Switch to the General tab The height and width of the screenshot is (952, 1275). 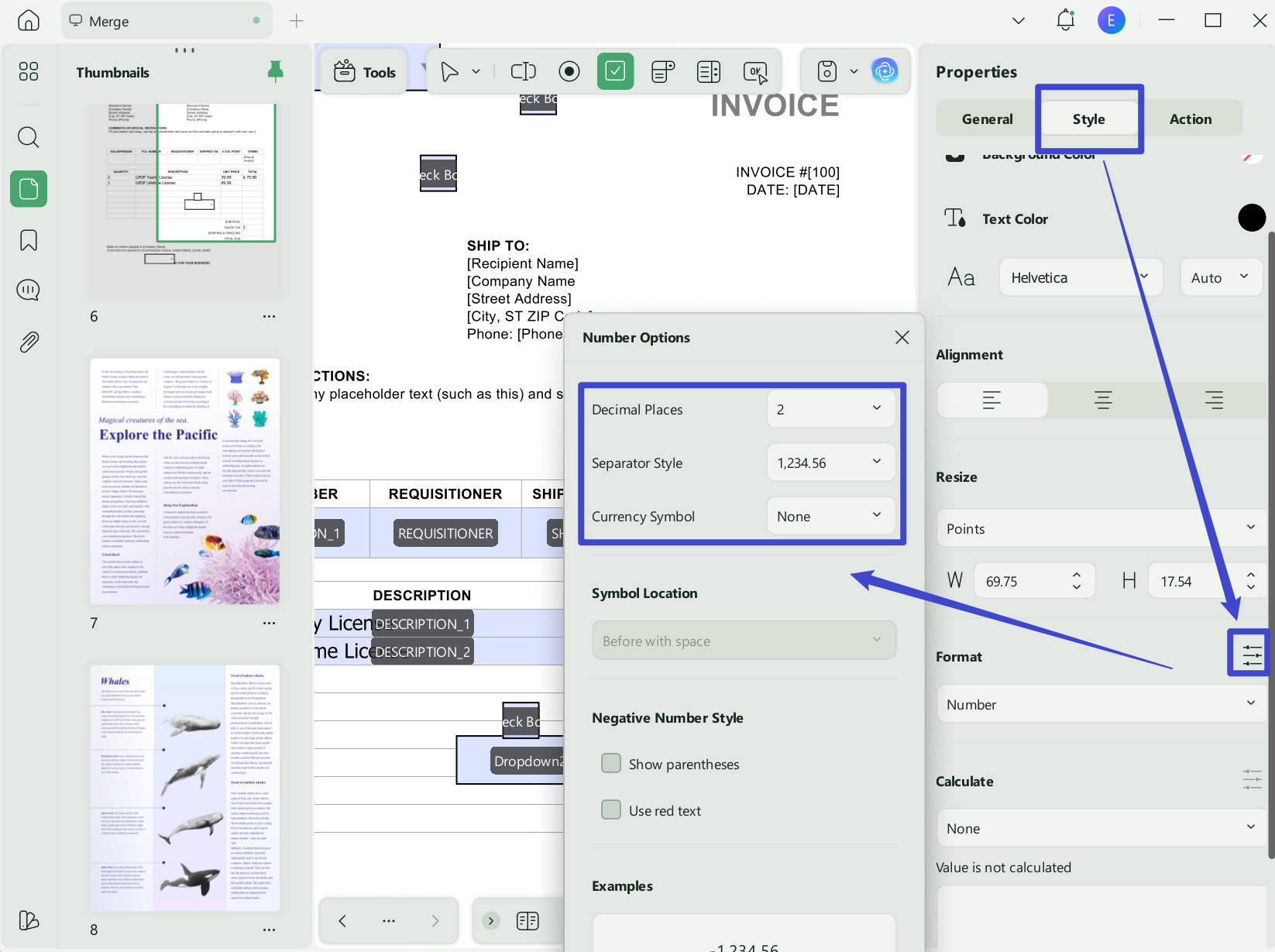click(x=987, y=119)
